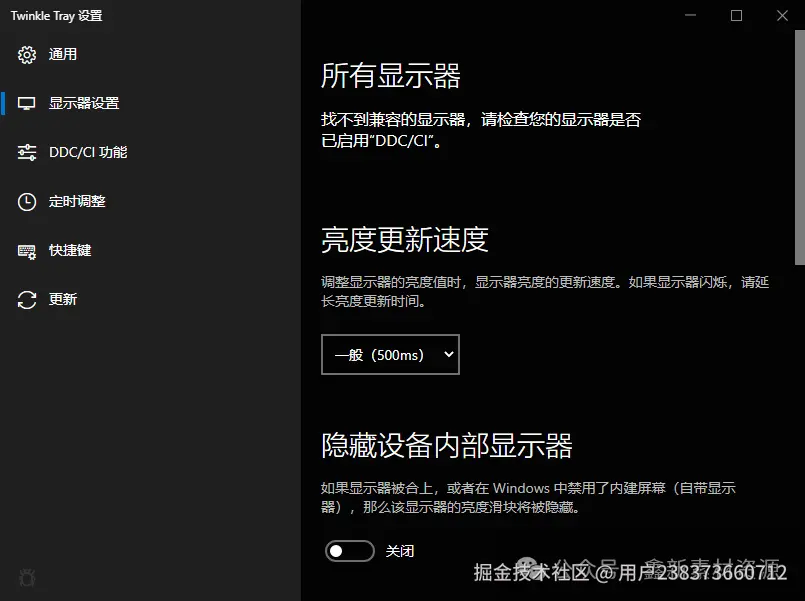Click the monitor icon beside 显示器设置

coord(27,104)
